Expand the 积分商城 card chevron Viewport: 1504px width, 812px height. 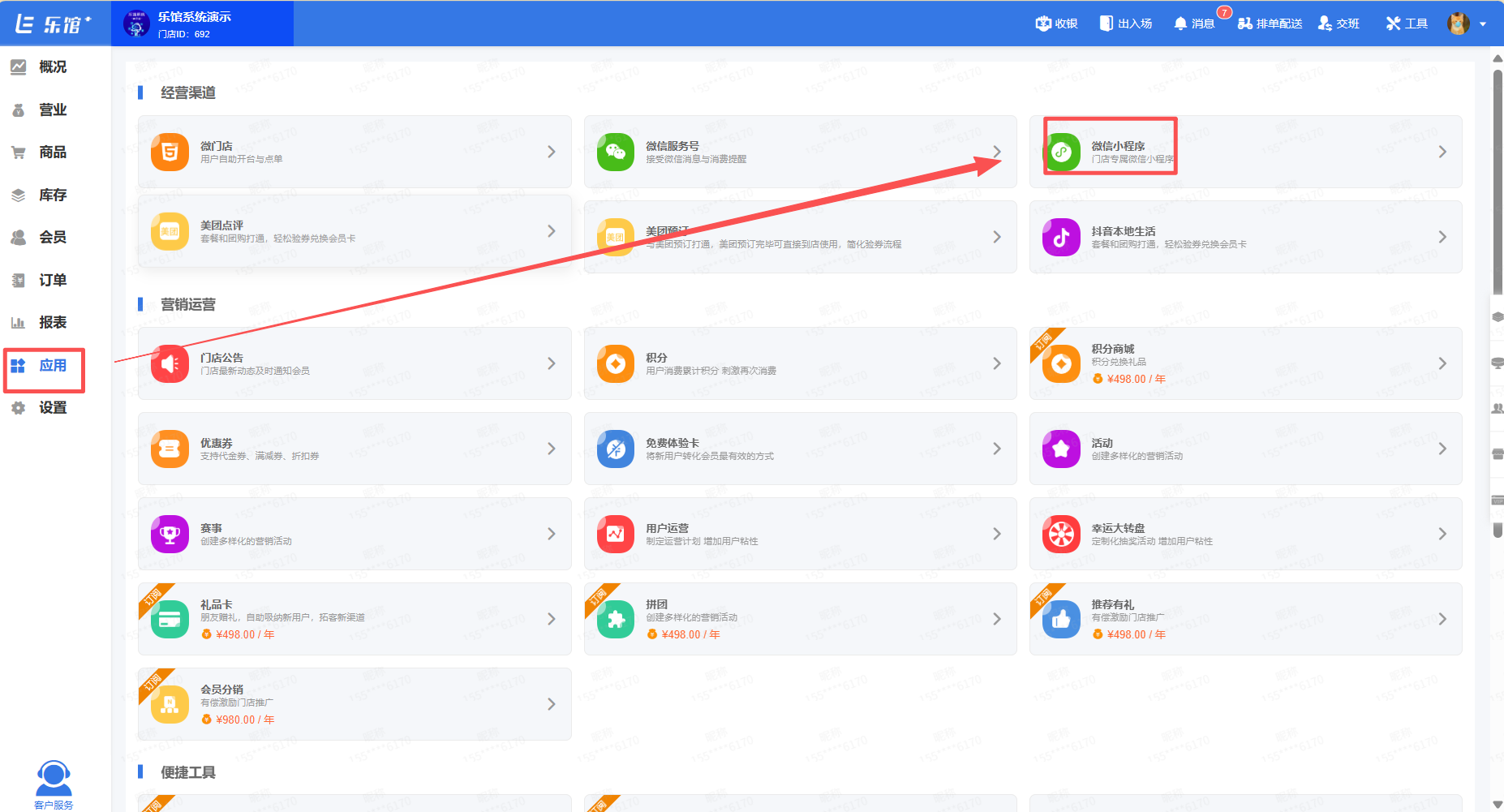point(1442,363)
